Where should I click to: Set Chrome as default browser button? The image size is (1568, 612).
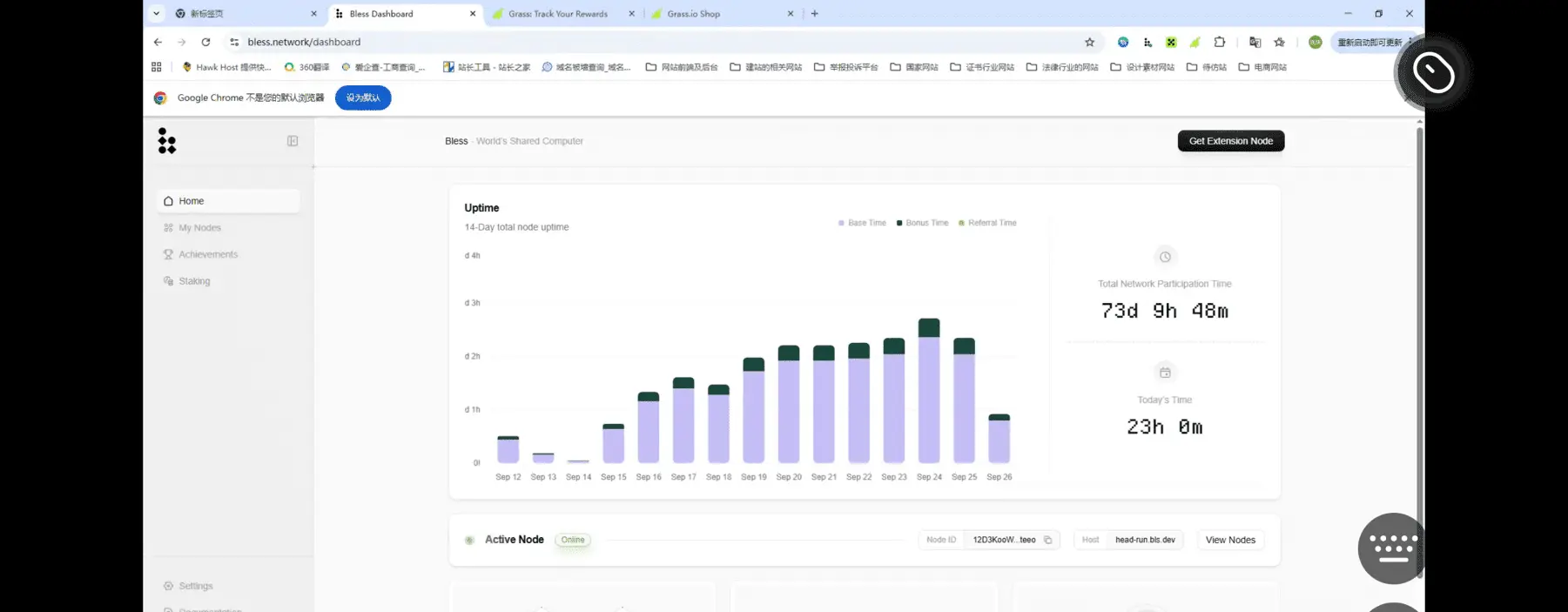tap(363, 98)
